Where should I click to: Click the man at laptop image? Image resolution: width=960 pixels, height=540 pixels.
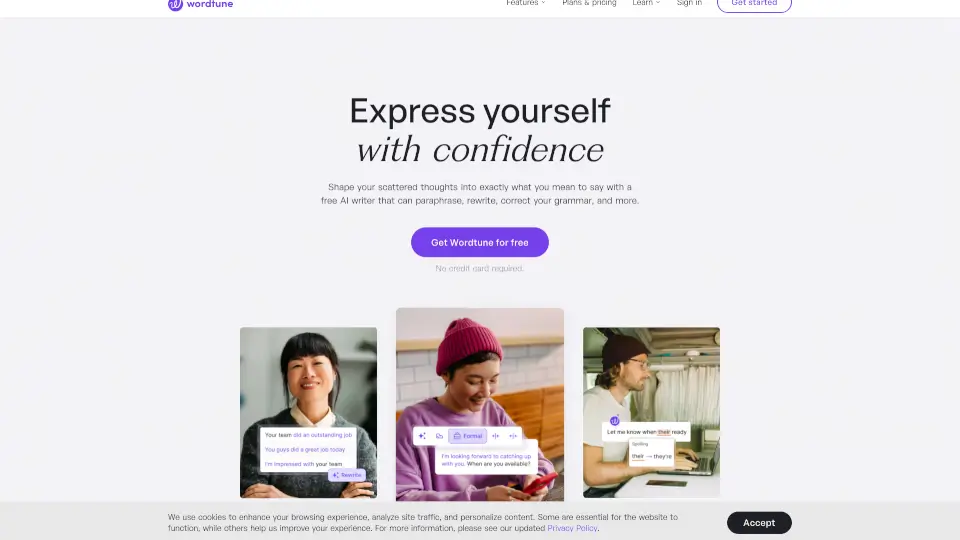(651, 412)
